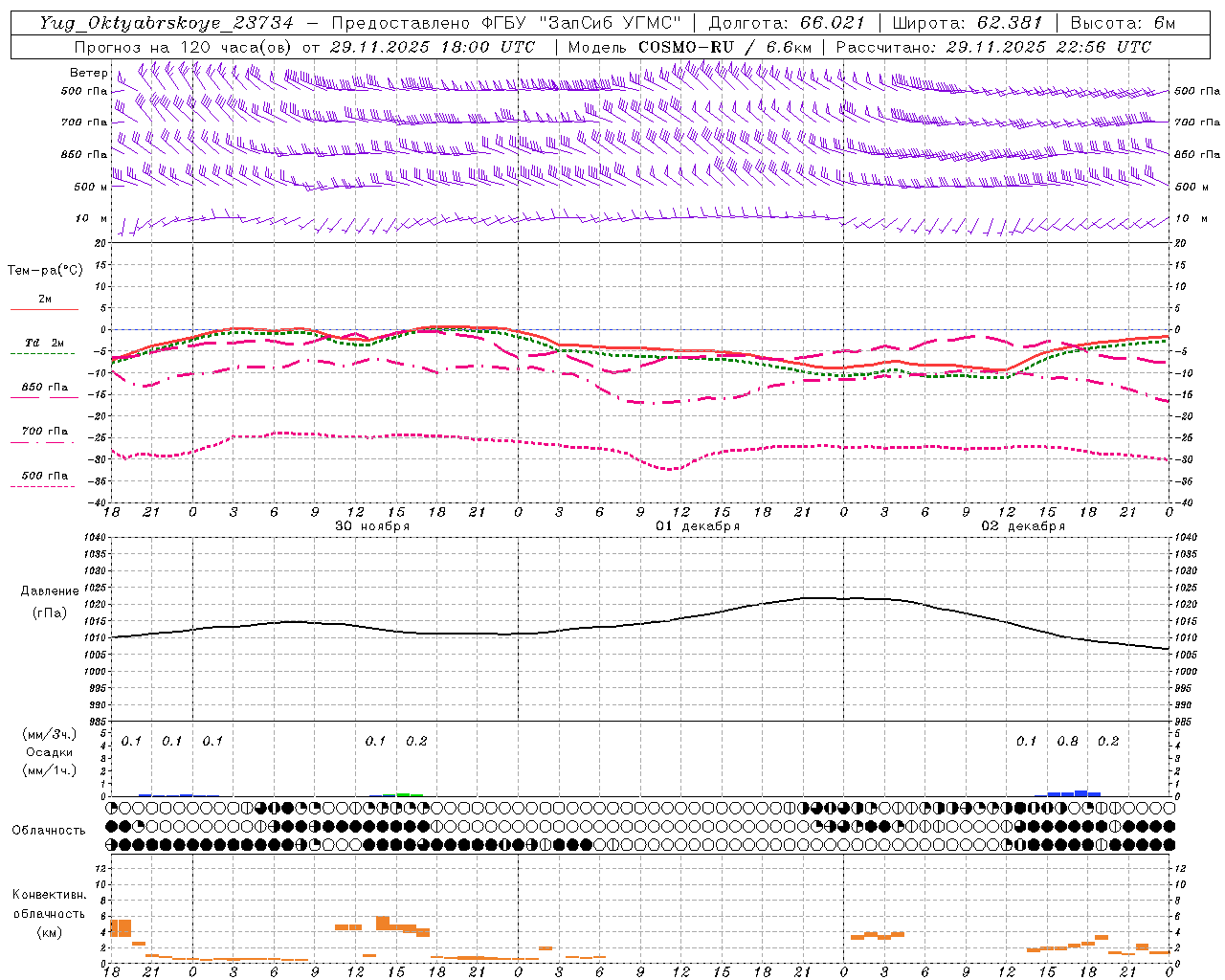Click the (мм/1ч.) units label

tap(50, 770)
